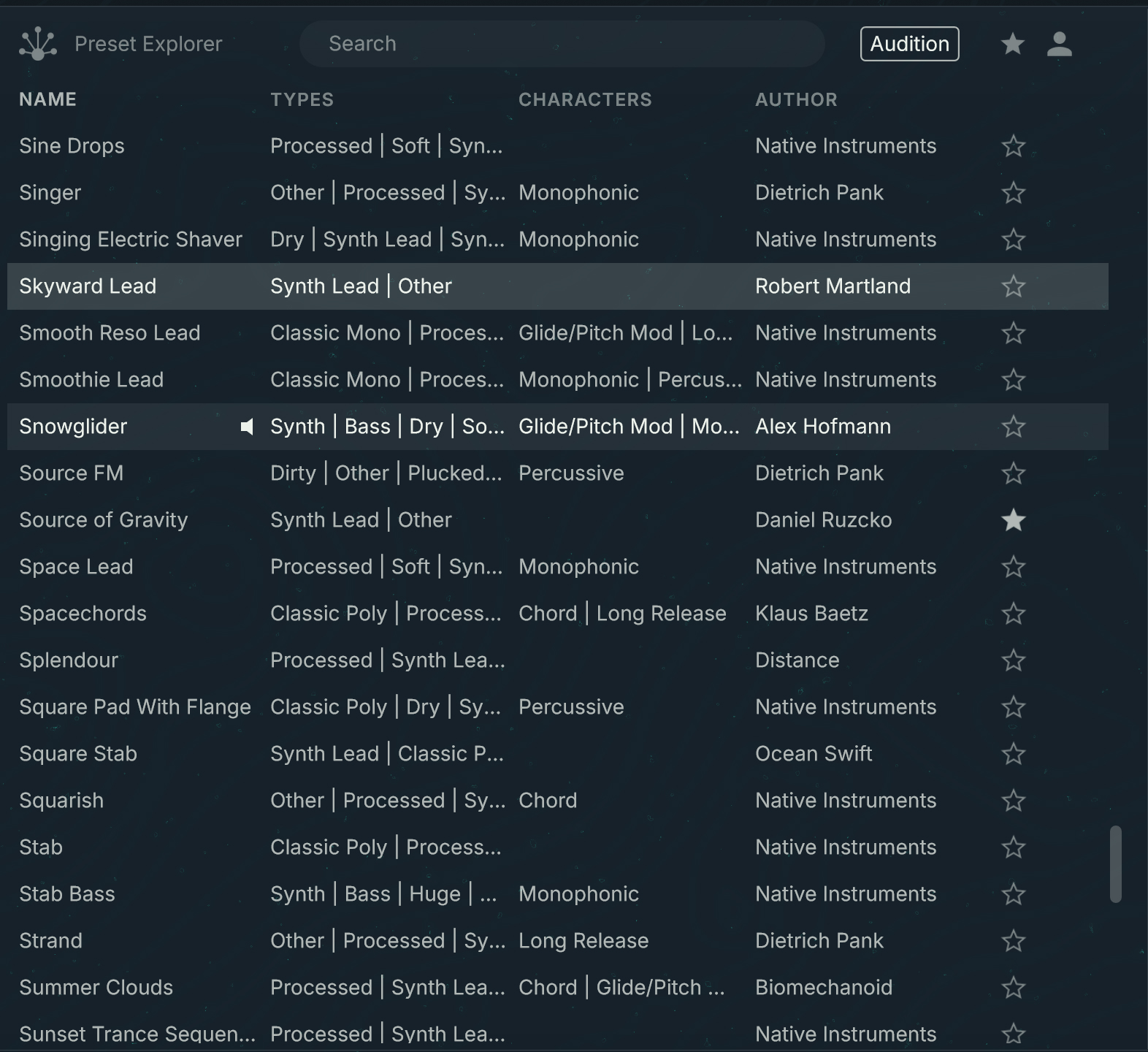
Task: Favorite the Strand preset
Action: 1014,941
